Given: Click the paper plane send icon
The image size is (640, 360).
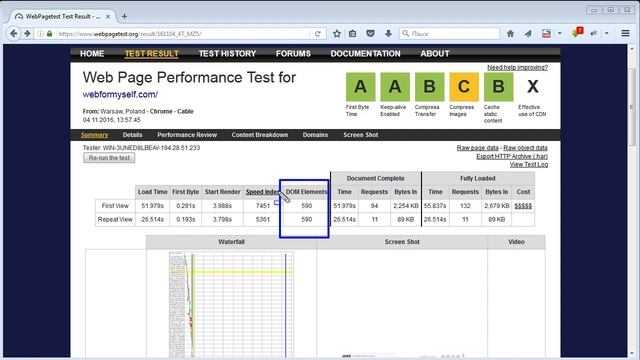Looking at the screenshot, I should click(x=528, y=34).
